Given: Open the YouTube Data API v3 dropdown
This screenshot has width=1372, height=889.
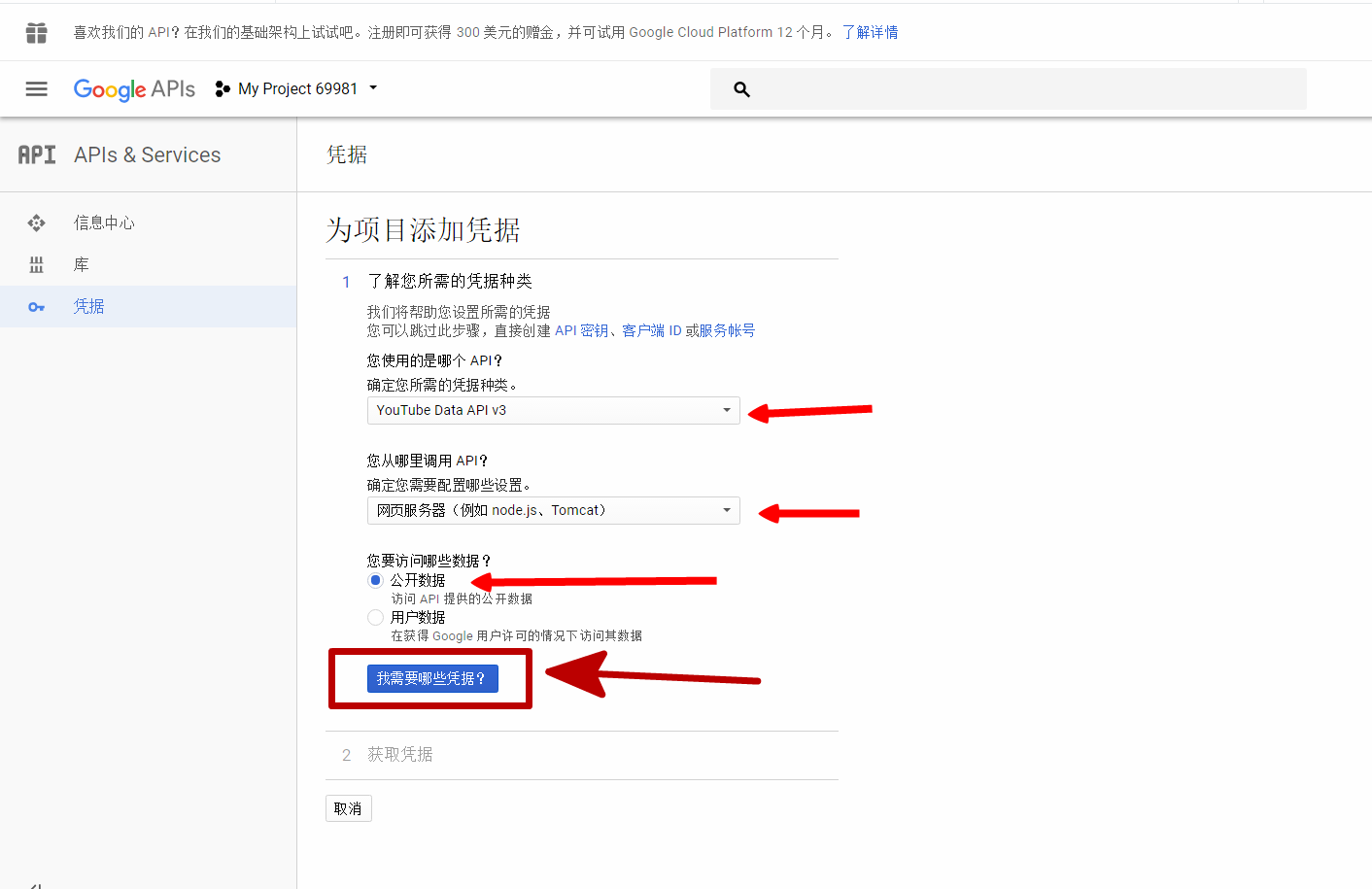Looking at the screenshot, I should click(x=553, y=410).
